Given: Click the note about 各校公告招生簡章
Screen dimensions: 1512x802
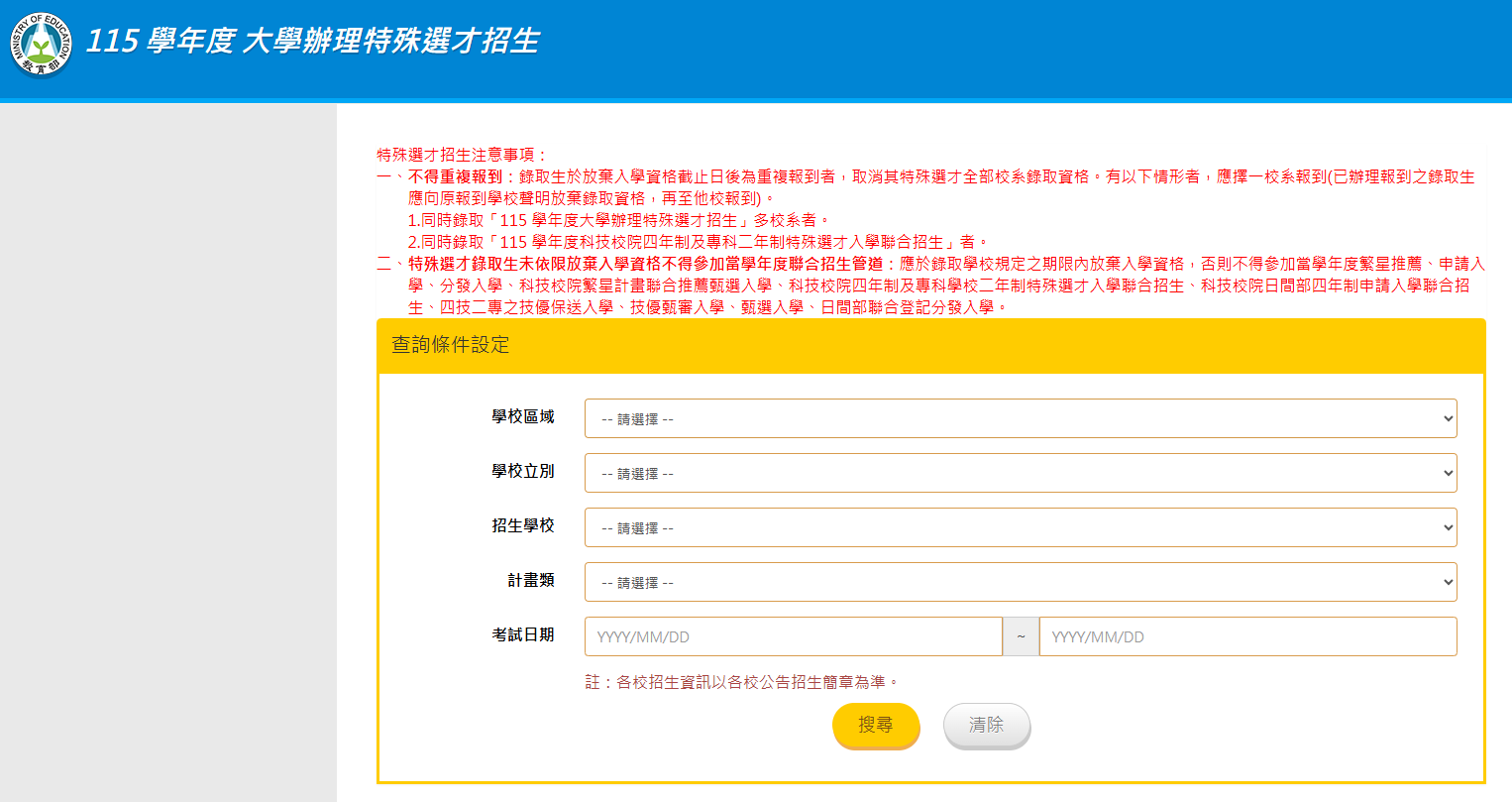Looking at the screenshot, I should tap(742, 682).
